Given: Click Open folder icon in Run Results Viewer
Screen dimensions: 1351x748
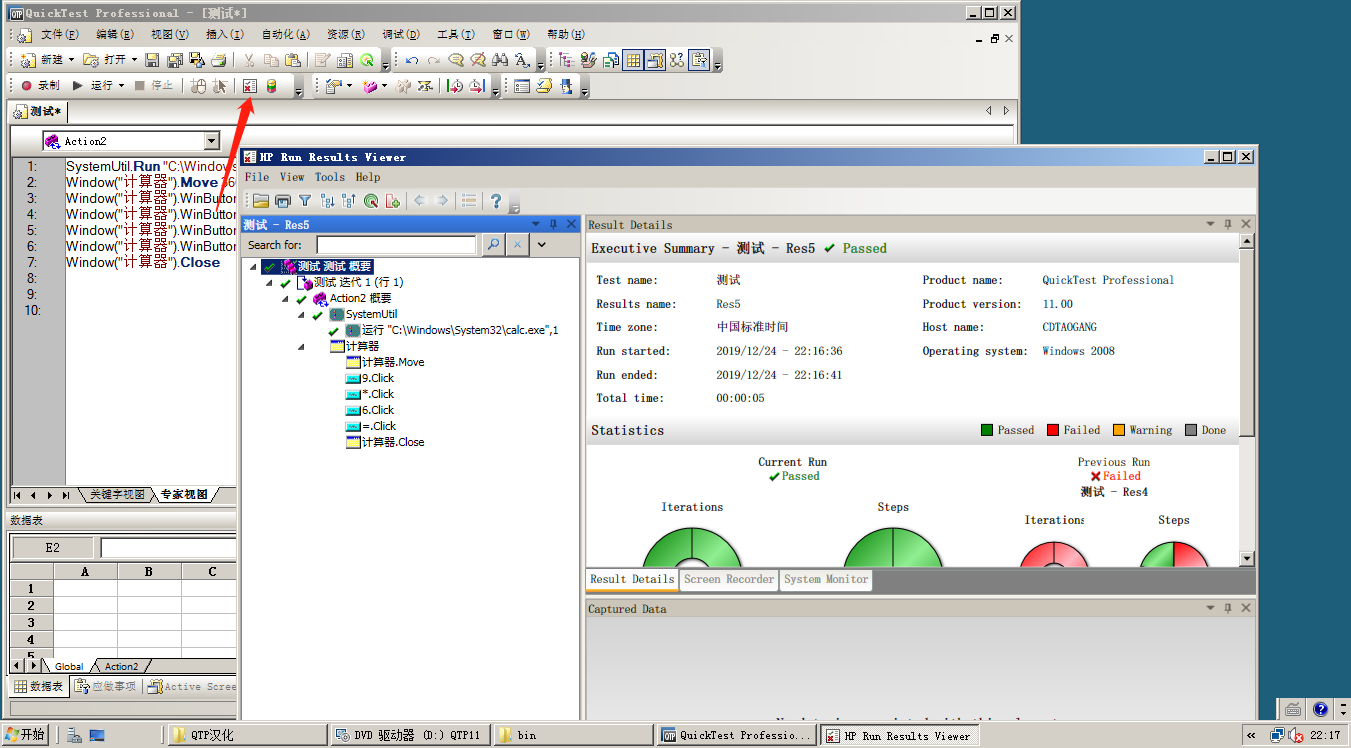Looking at the screenshot, I should tap(261, 201).
